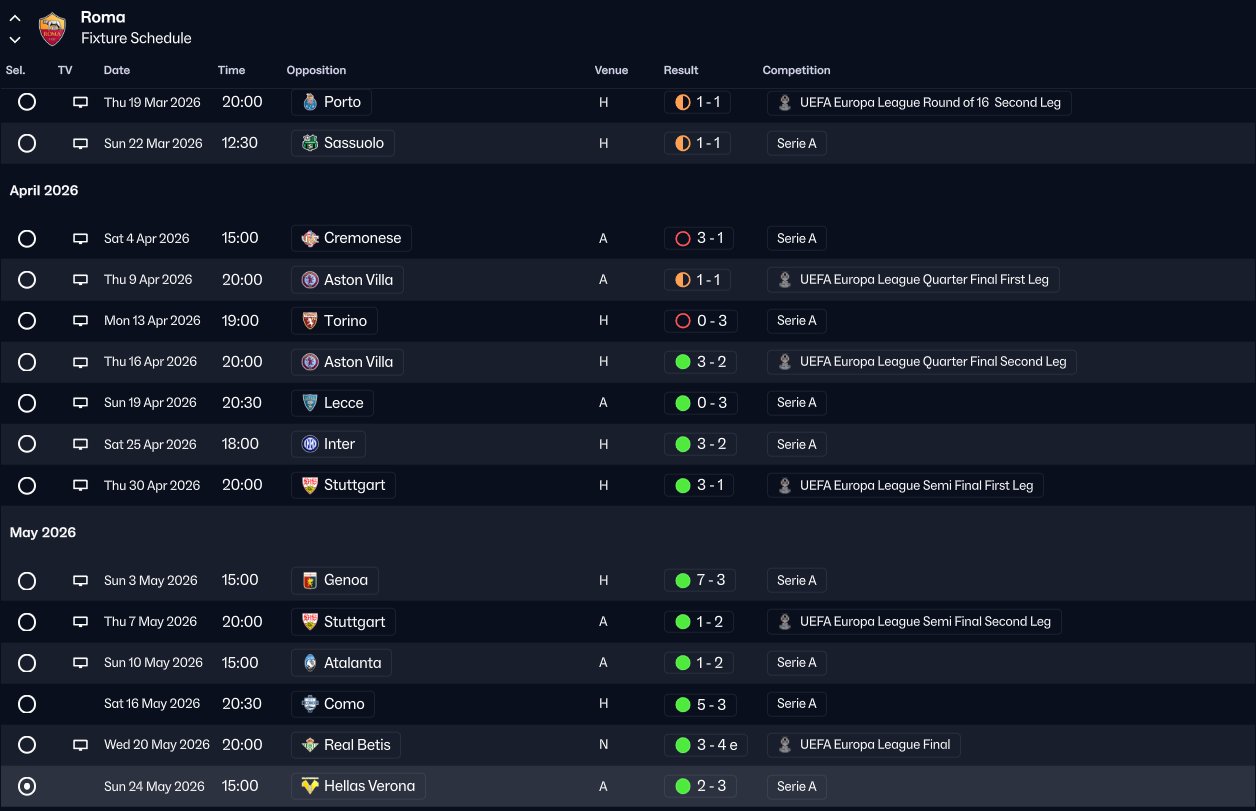Open Serie A competition link for Lecce
Screen dimensions: 1256x811
(x=796, y=403)
